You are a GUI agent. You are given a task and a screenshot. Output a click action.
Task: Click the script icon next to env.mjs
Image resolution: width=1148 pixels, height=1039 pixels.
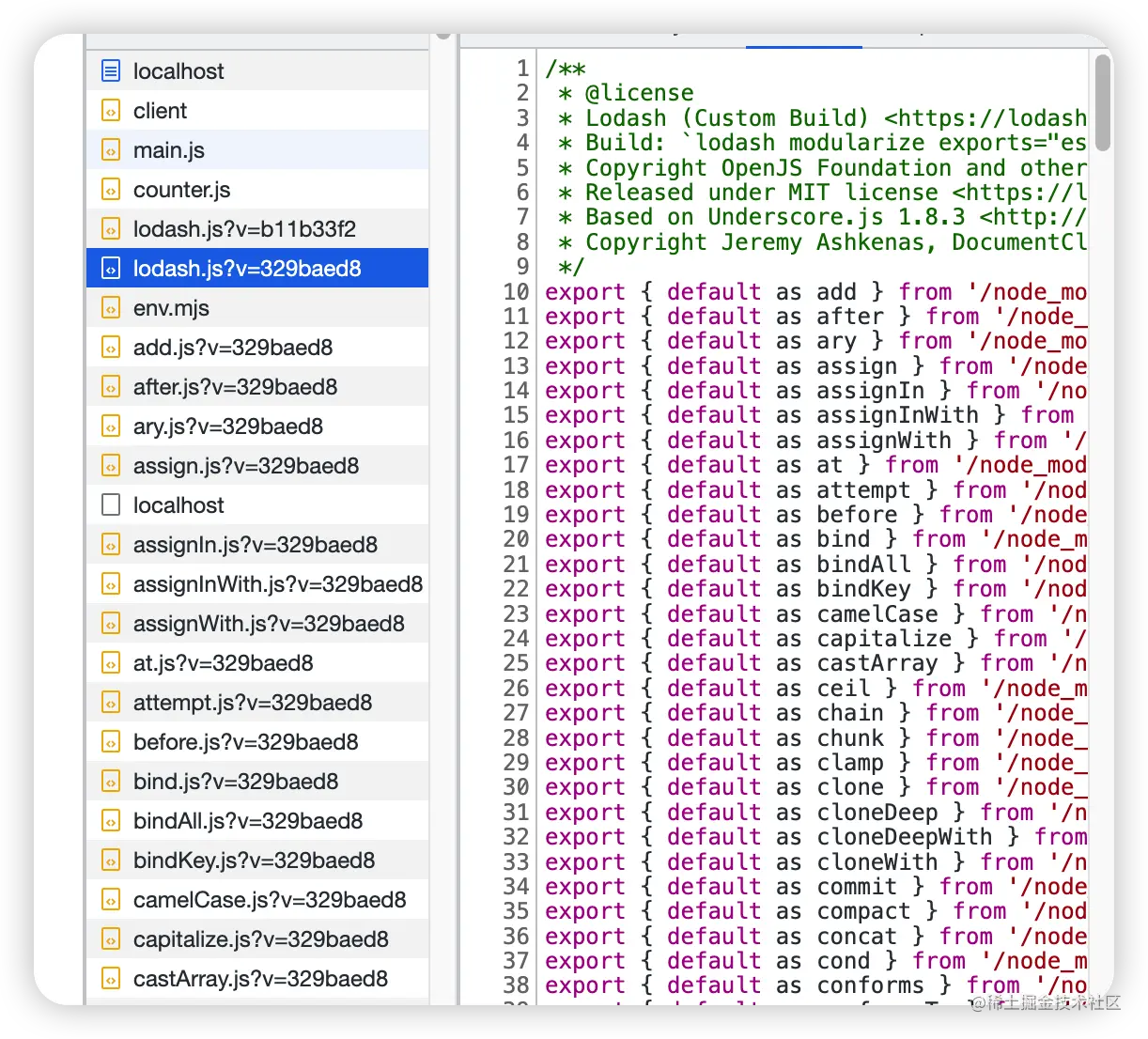(x=111, y=308)
